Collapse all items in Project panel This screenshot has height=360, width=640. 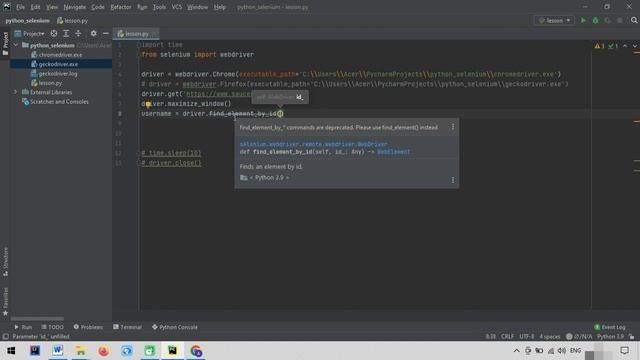[x=78, y=33]
